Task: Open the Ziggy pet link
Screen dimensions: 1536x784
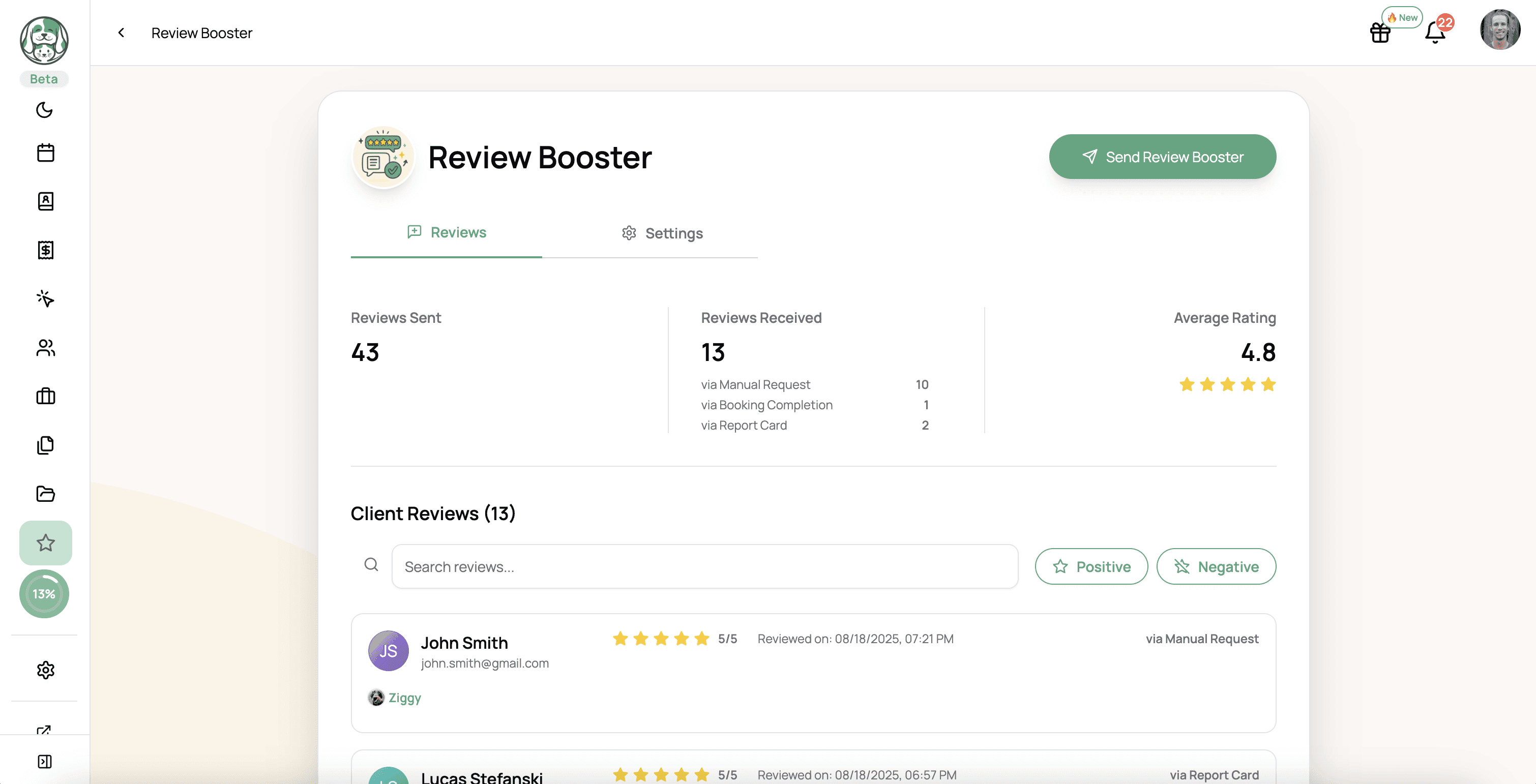Action: coord(404,698)
